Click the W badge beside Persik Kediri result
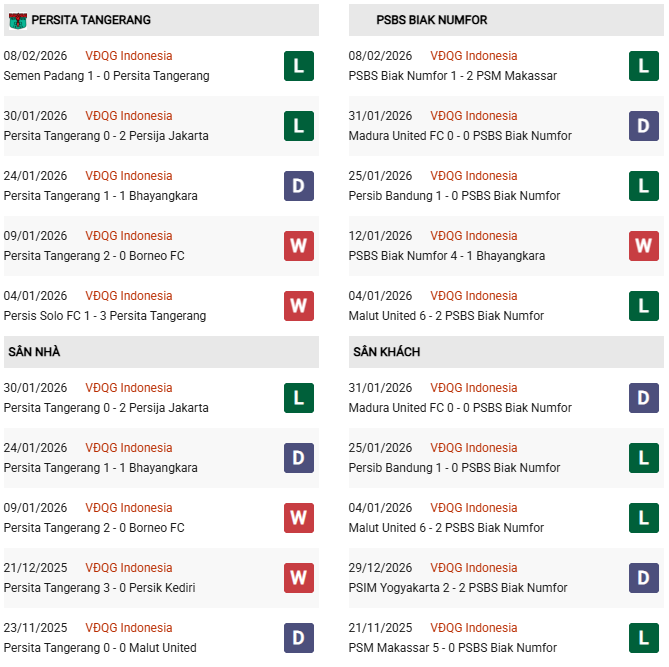Viewport: 669px width, 667px height. pos(298,578)
